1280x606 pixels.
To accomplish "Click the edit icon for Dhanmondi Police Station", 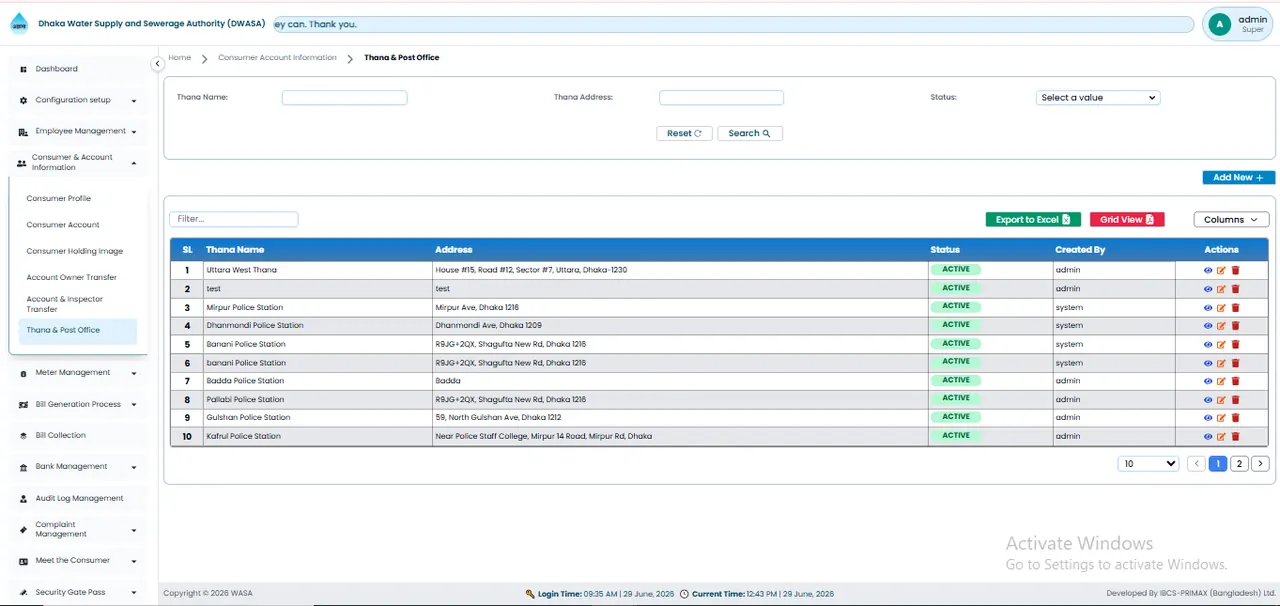I will [1221, 326].
